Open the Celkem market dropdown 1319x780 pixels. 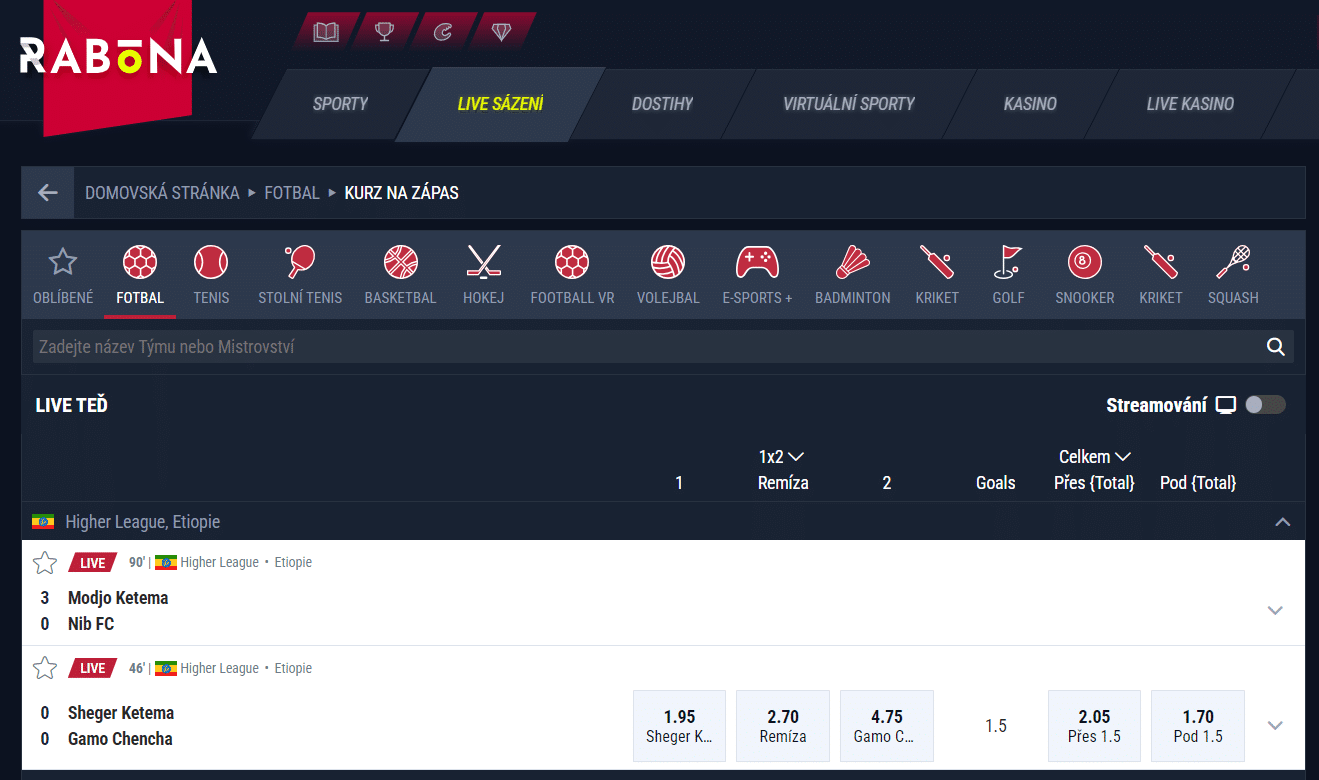tap(1095, 457)
